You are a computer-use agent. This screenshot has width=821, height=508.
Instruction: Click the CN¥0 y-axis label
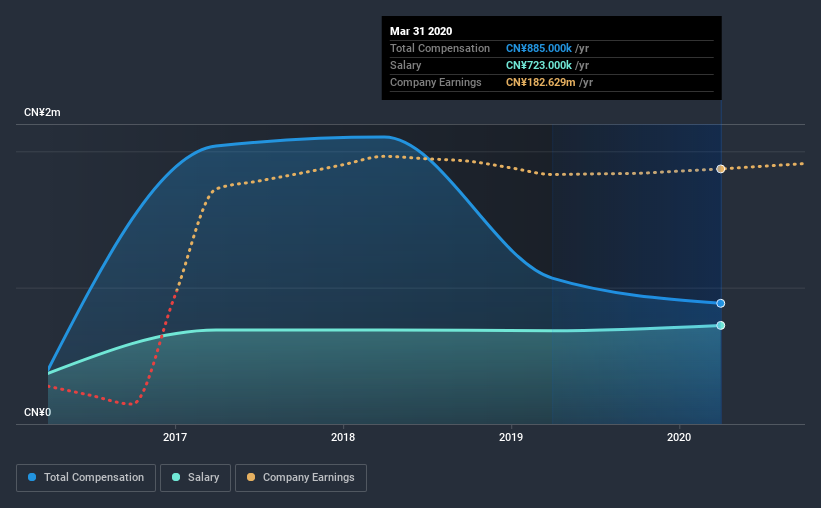(38, 413)
